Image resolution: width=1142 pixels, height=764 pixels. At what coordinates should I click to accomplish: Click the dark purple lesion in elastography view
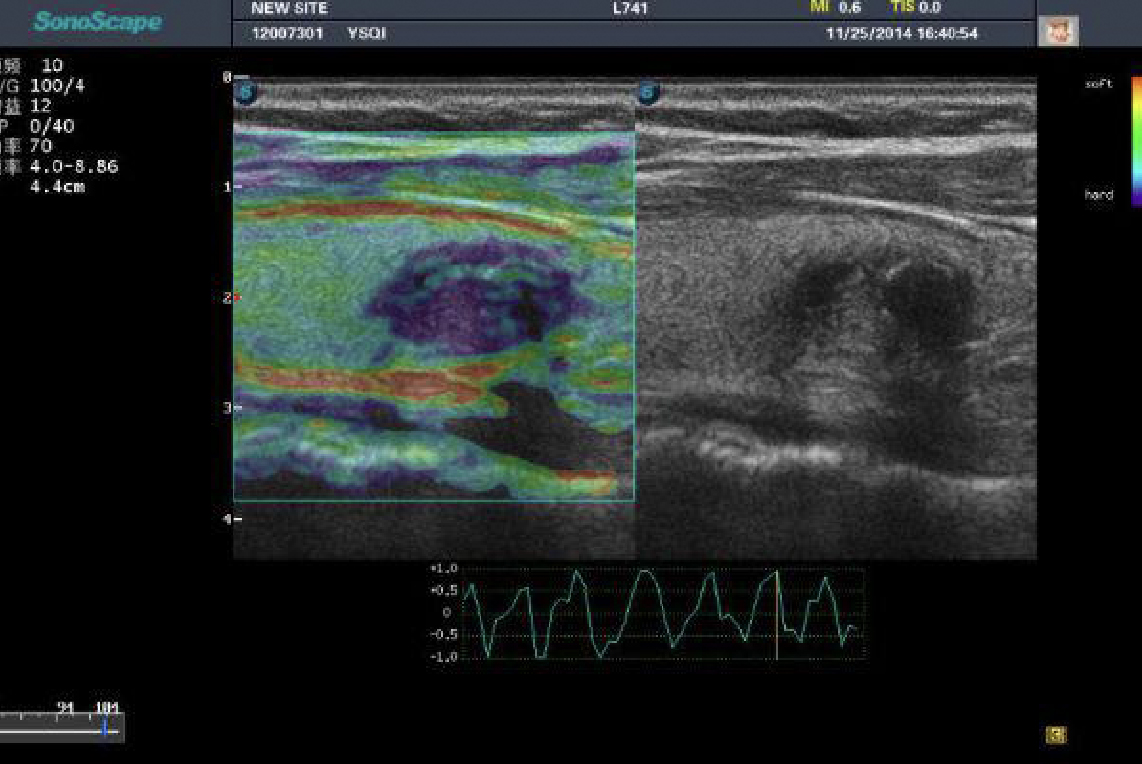pos(470,300)
